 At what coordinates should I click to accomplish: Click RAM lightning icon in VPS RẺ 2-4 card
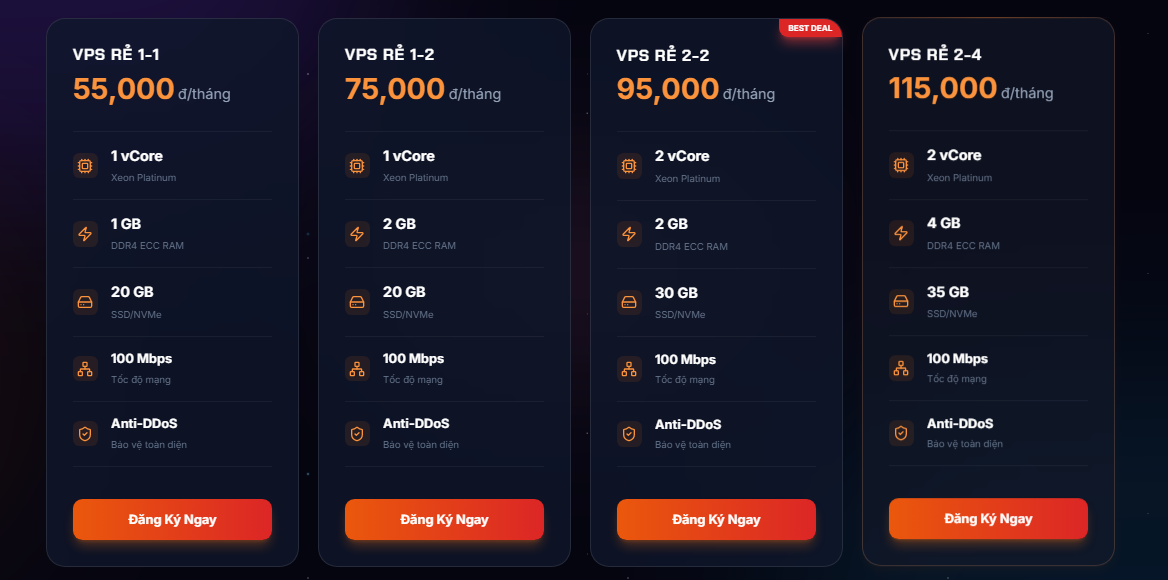click(x=901, y=233)
